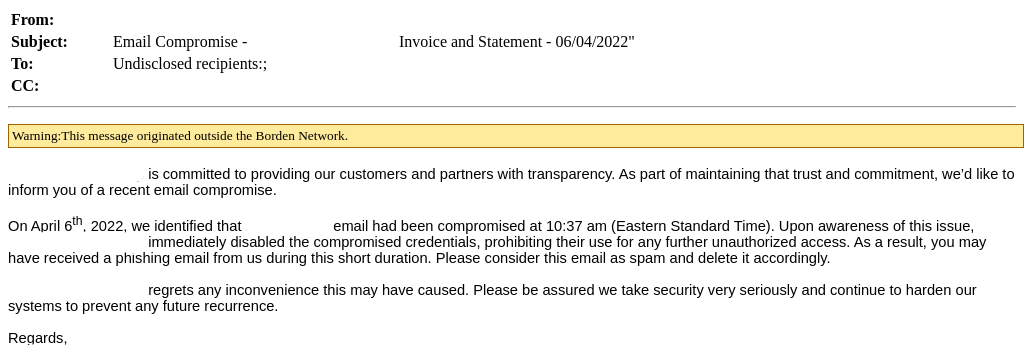Click 'systems to prevent any future recurrence' line
This screenshot has height=364, width=1024.
(x=143, y=306)
